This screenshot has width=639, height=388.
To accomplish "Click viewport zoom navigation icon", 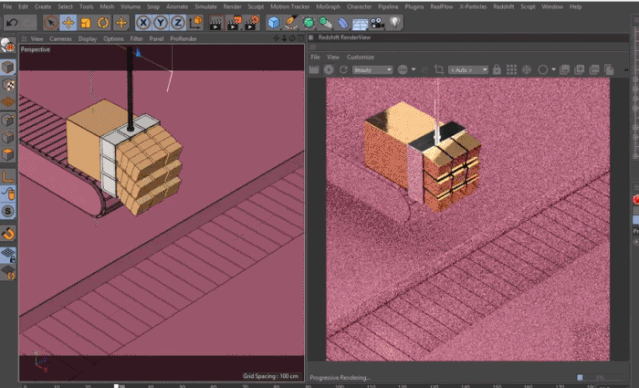I will pos(284,38).
